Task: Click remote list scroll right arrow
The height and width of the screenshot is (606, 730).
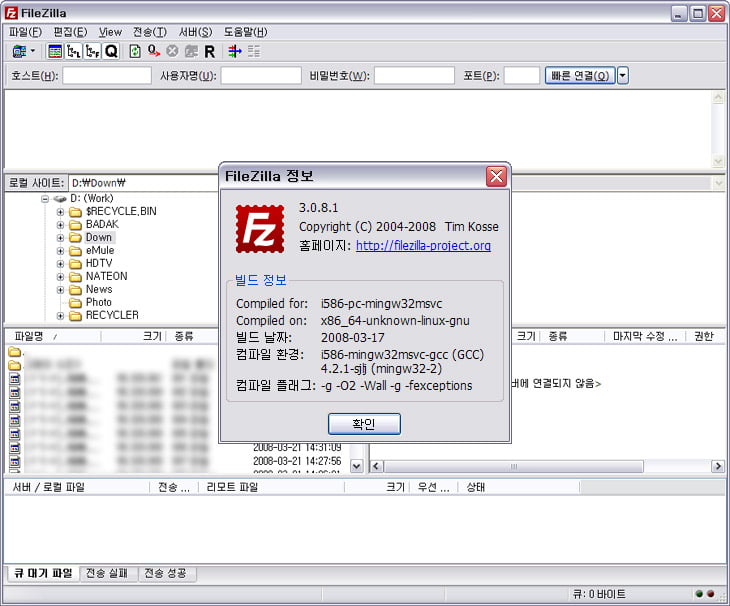Action: tap(717, 466)
